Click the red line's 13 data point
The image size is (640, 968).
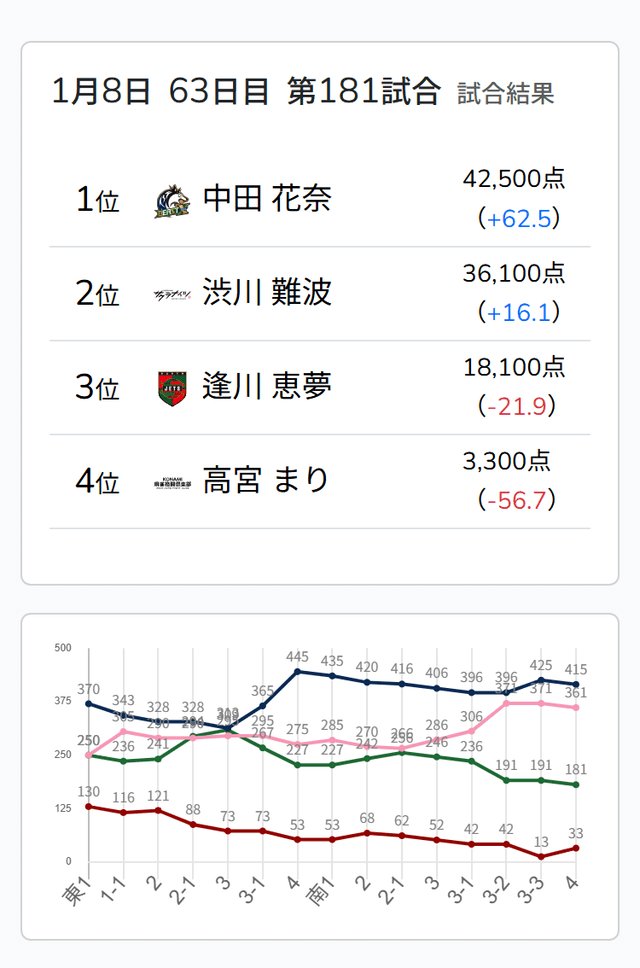coord(541,856)
